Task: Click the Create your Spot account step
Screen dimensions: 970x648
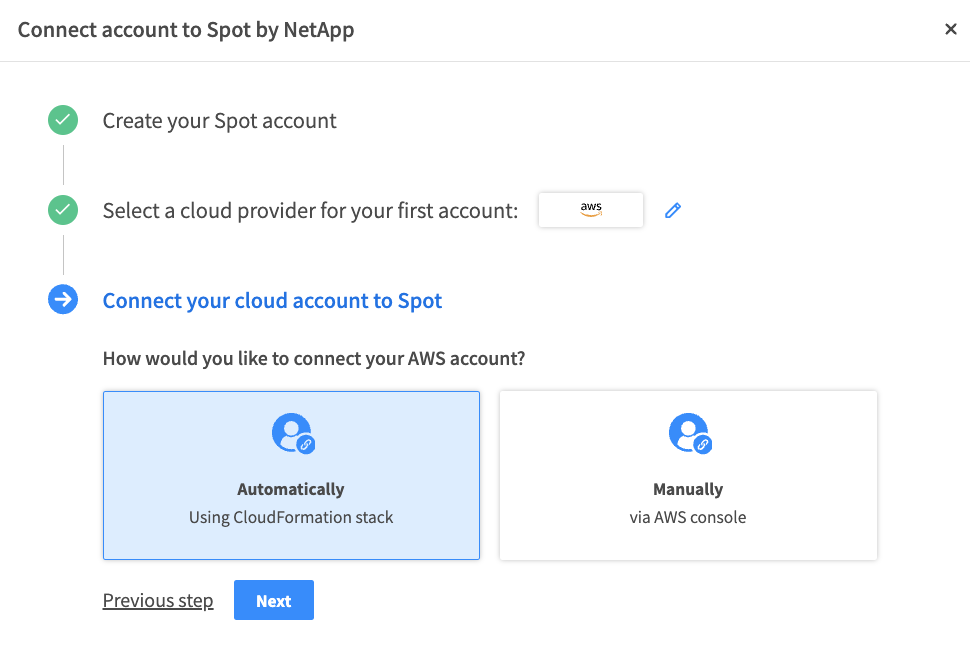Action: 220,121
